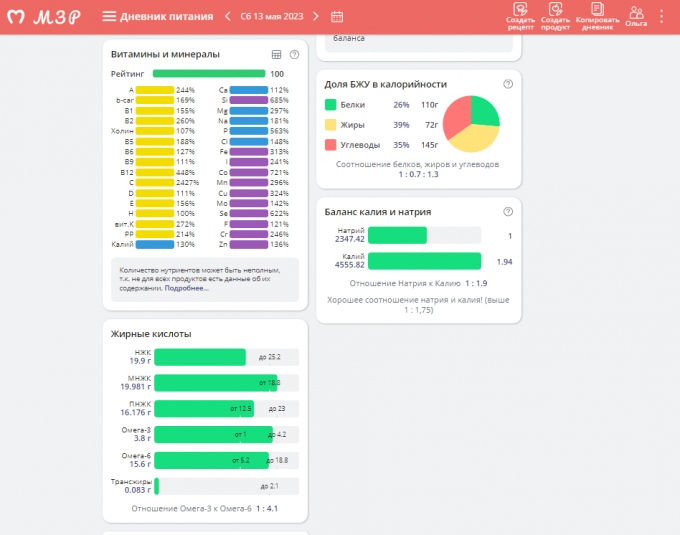
Task: Show table view of Витамины и минералы
Action: [x=277, y=54]
